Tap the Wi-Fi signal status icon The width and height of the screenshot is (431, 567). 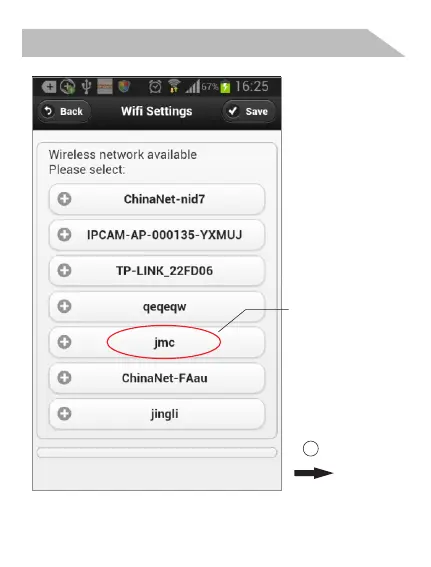[174, 87]
